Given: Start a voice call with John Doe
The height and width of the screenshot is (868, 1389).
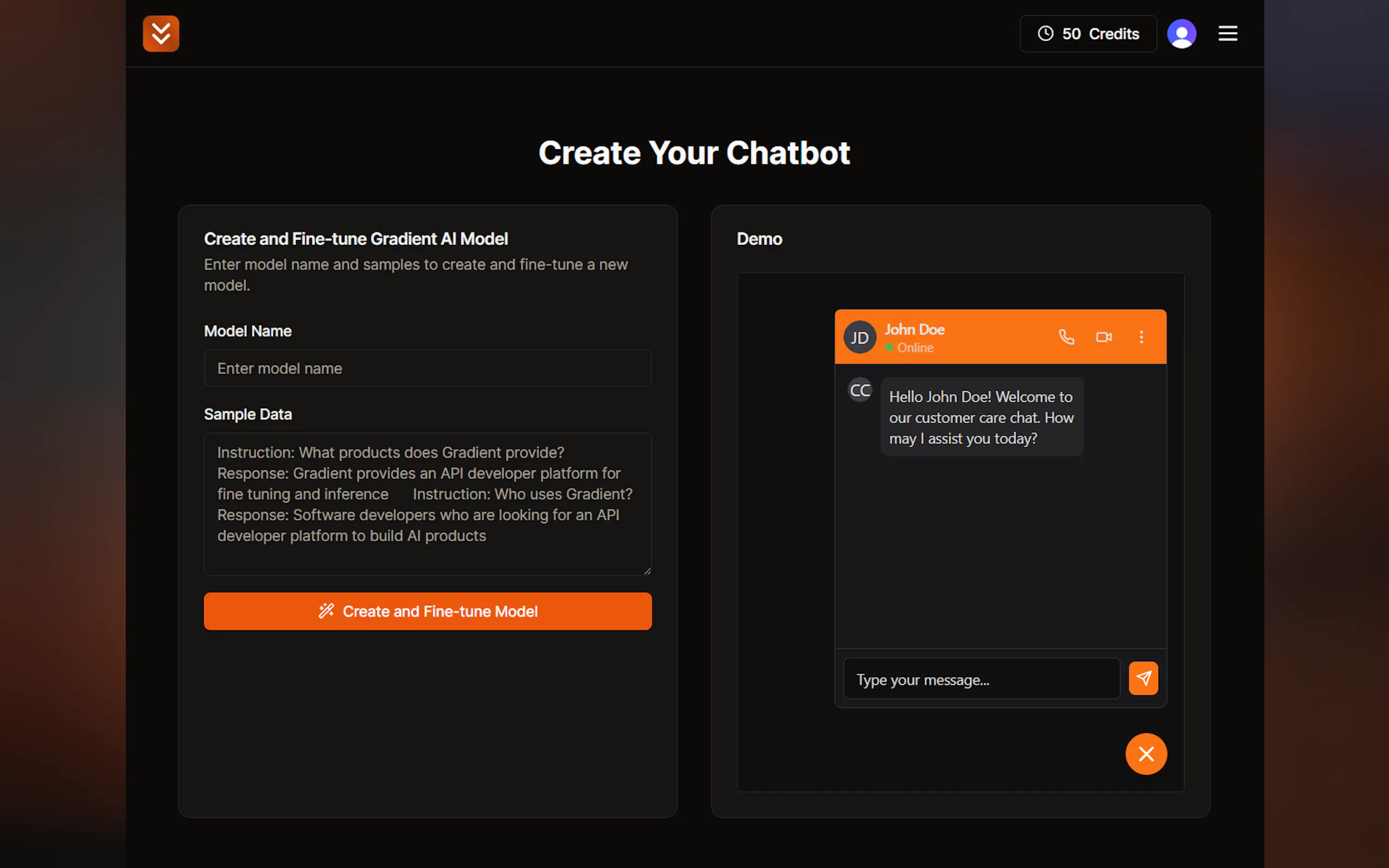Looking at the screenshot, I should tap(1066, 337).
